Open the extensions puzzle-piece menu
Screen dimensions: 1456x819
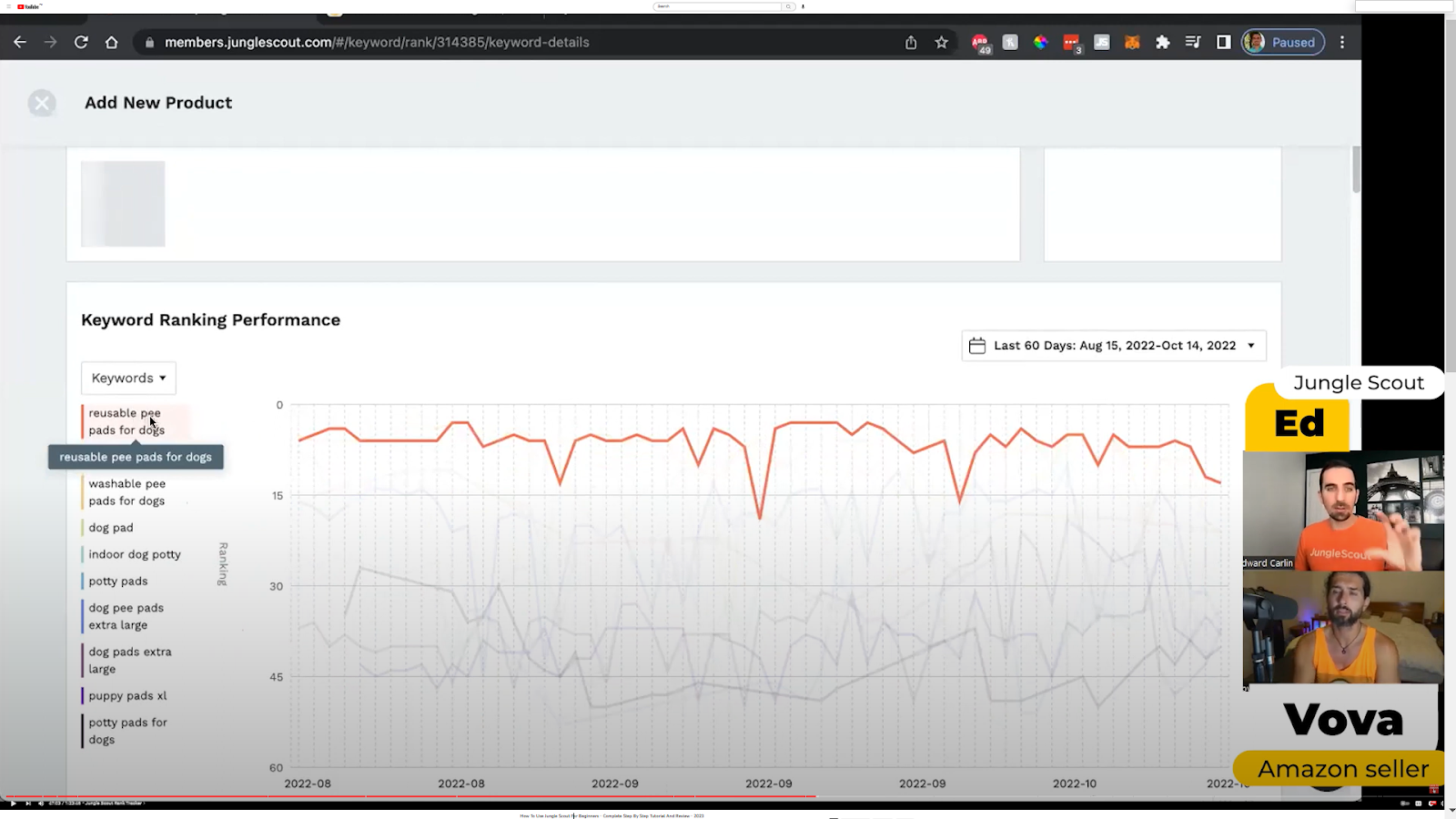point(1163,42)
